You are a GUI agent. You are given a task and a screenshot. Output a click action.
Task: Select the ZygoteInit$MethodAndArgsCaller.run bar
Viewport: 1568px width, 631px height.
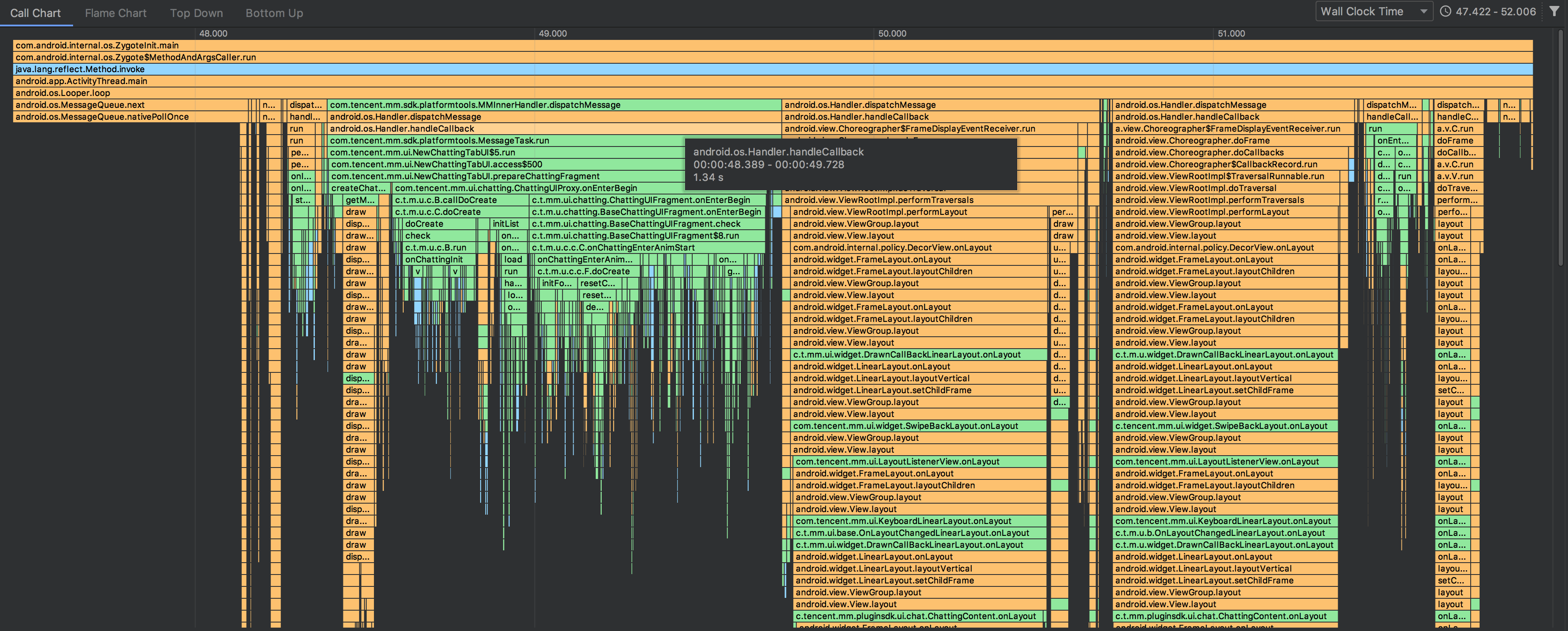[773, 57]
